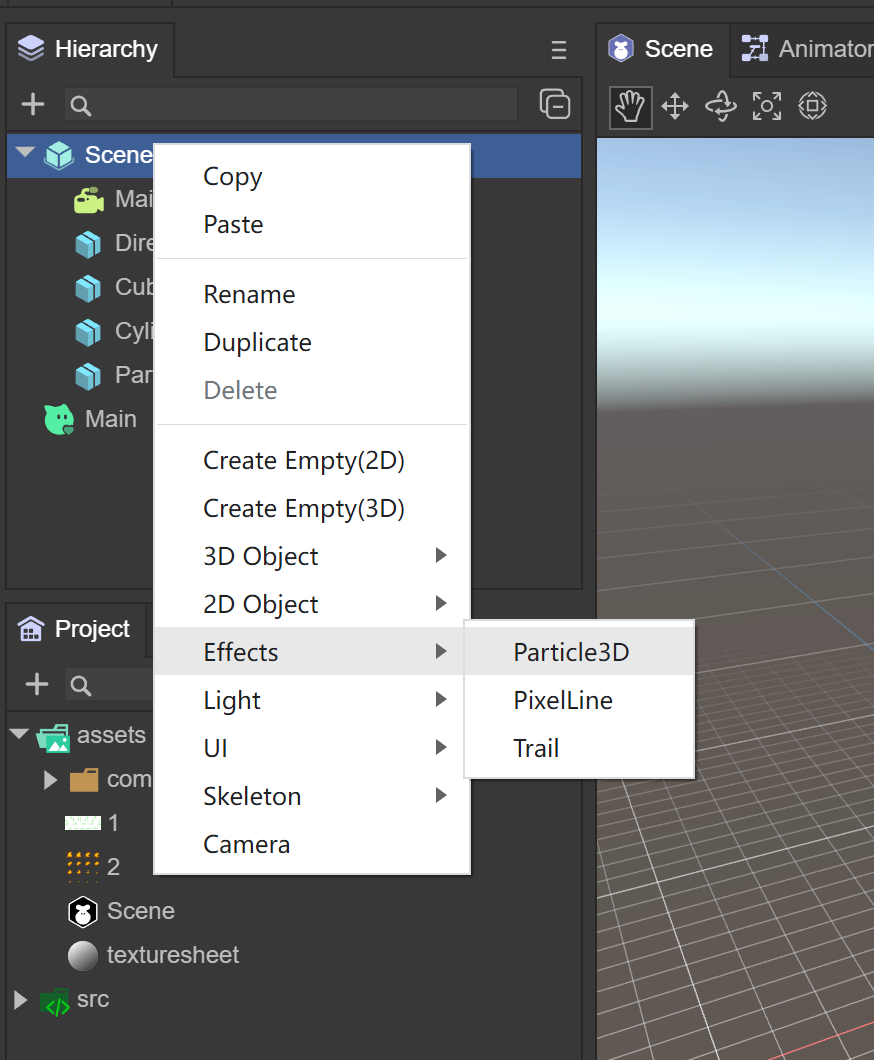Select the Main node in Hierarchy
The height and width of the screenshot is (1060, 874).
pos(110,419)
